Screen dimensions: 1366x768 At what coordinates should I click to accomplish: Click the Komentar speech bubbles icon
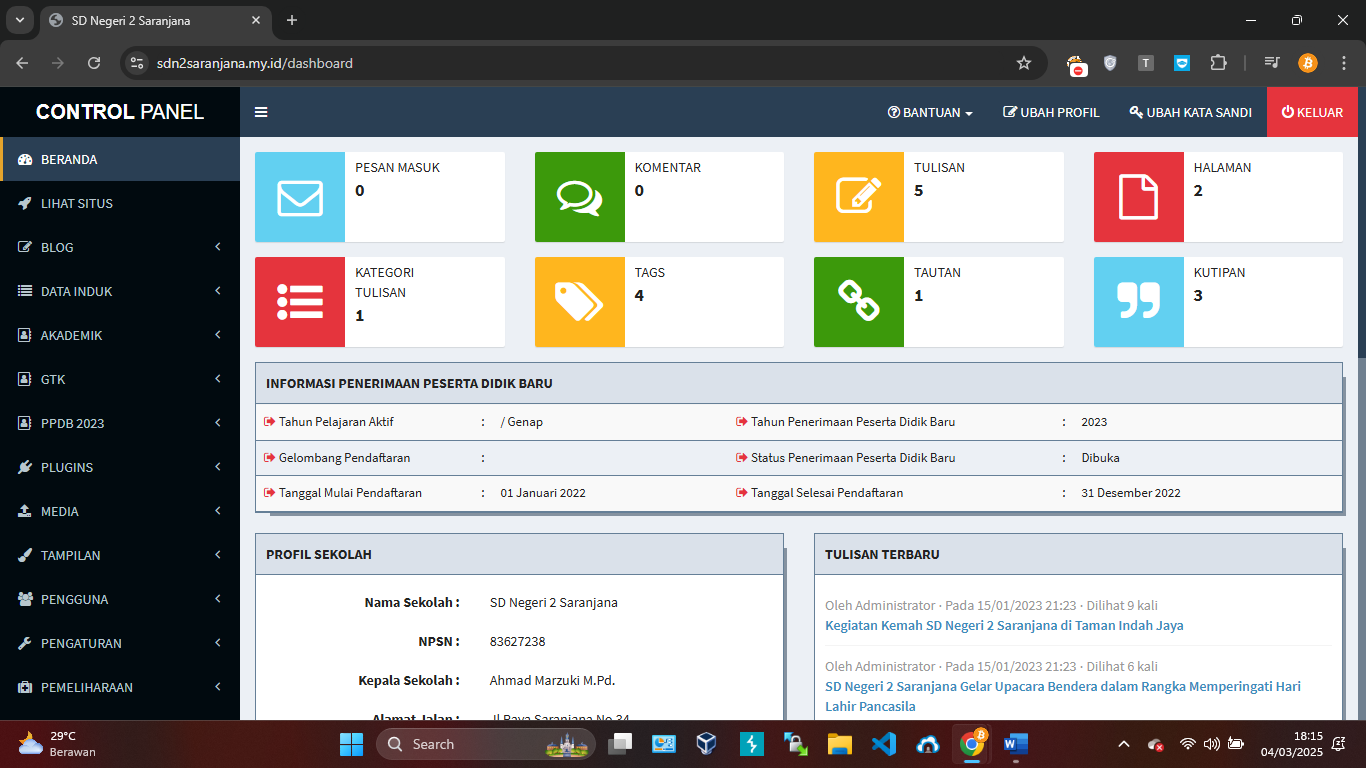point(580,197)
